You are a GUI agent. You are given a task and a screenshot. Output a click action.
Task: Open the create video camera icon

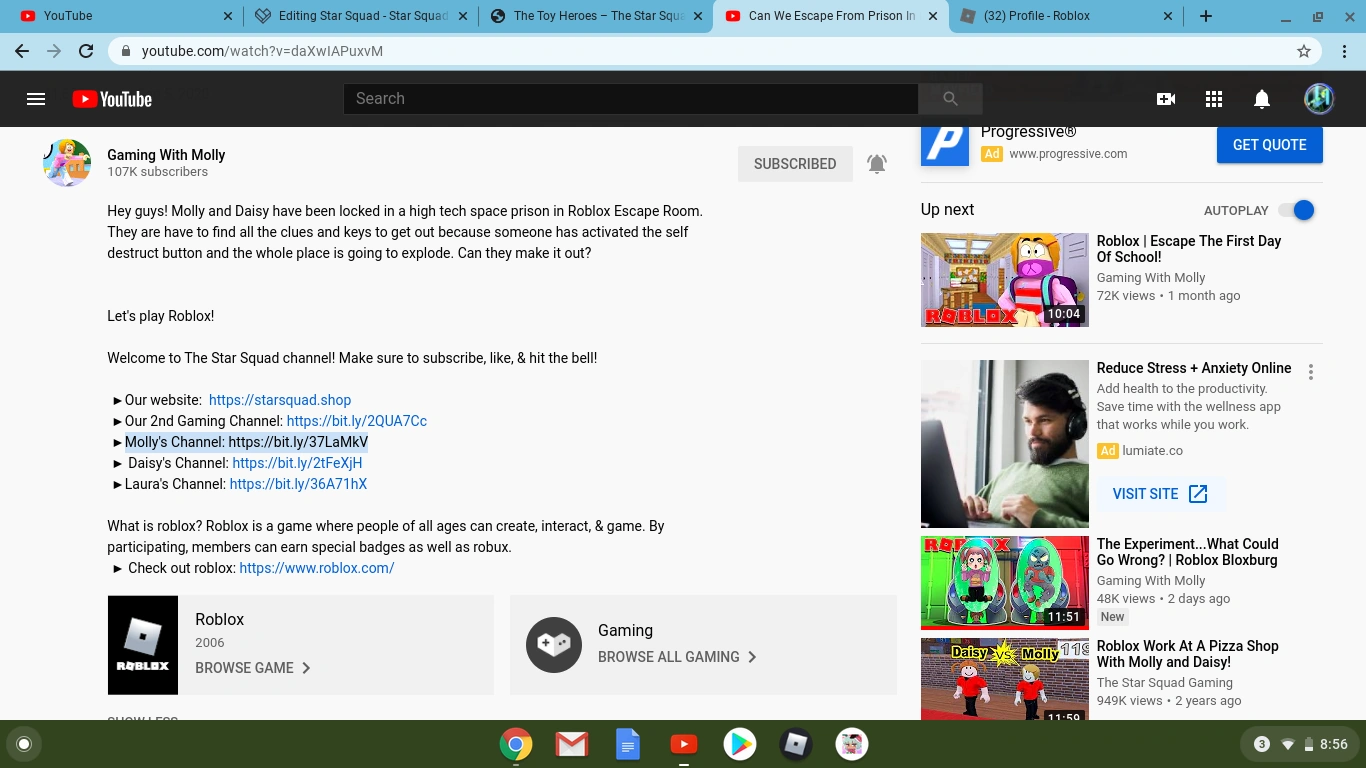point(1166,99)
